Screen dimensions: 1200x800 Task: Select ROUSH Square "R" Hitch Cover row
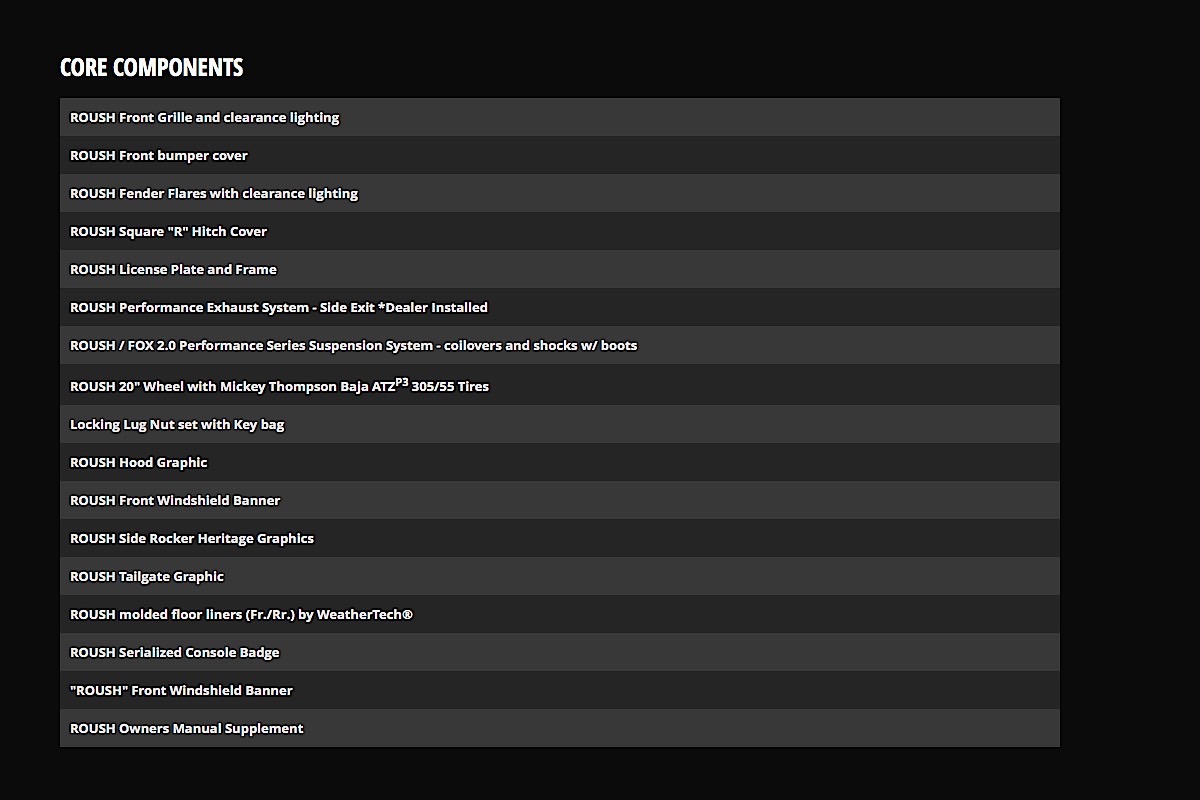tap(560, 231)
